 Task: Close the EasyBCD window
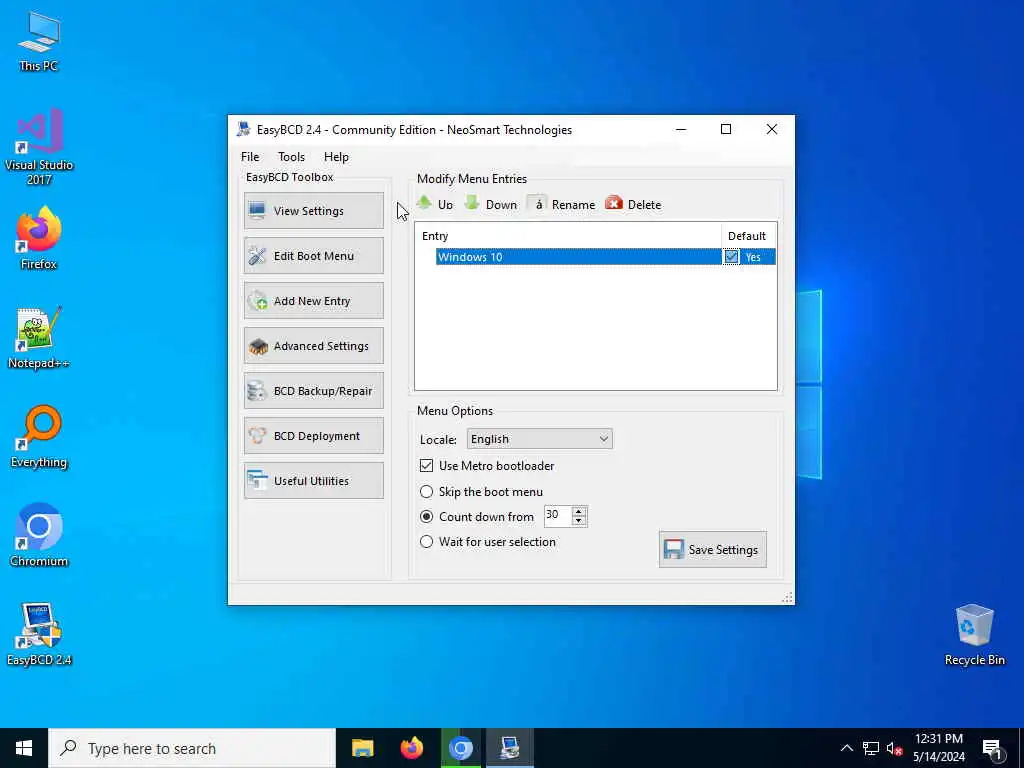point(772,129)
